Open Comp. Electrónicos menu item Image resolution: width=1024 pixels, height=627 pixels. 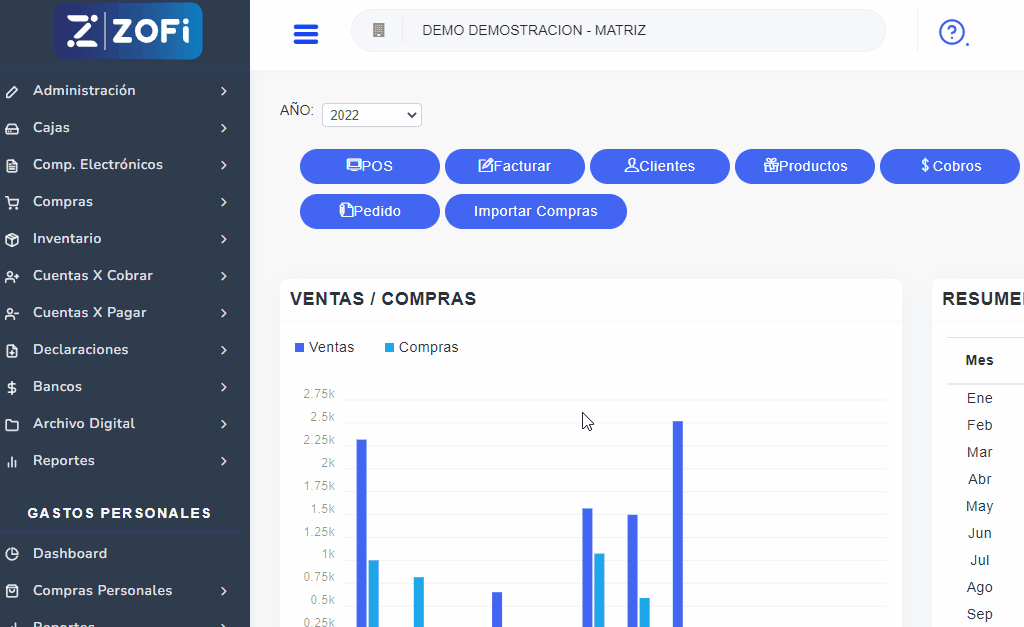[x=97, y=165]
